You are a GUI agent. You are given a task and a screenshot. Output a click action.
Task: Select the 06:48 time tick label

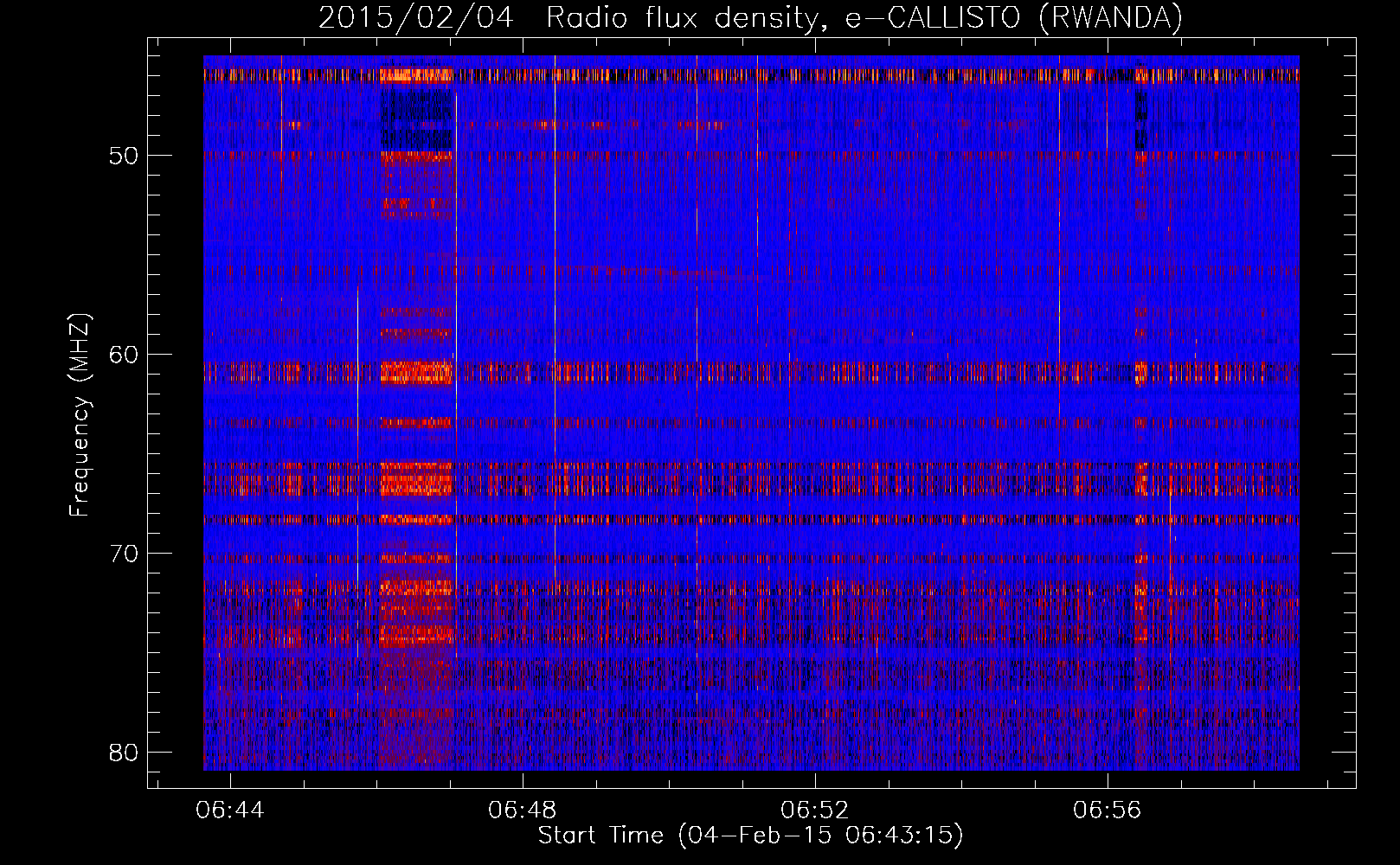point(523,810)
